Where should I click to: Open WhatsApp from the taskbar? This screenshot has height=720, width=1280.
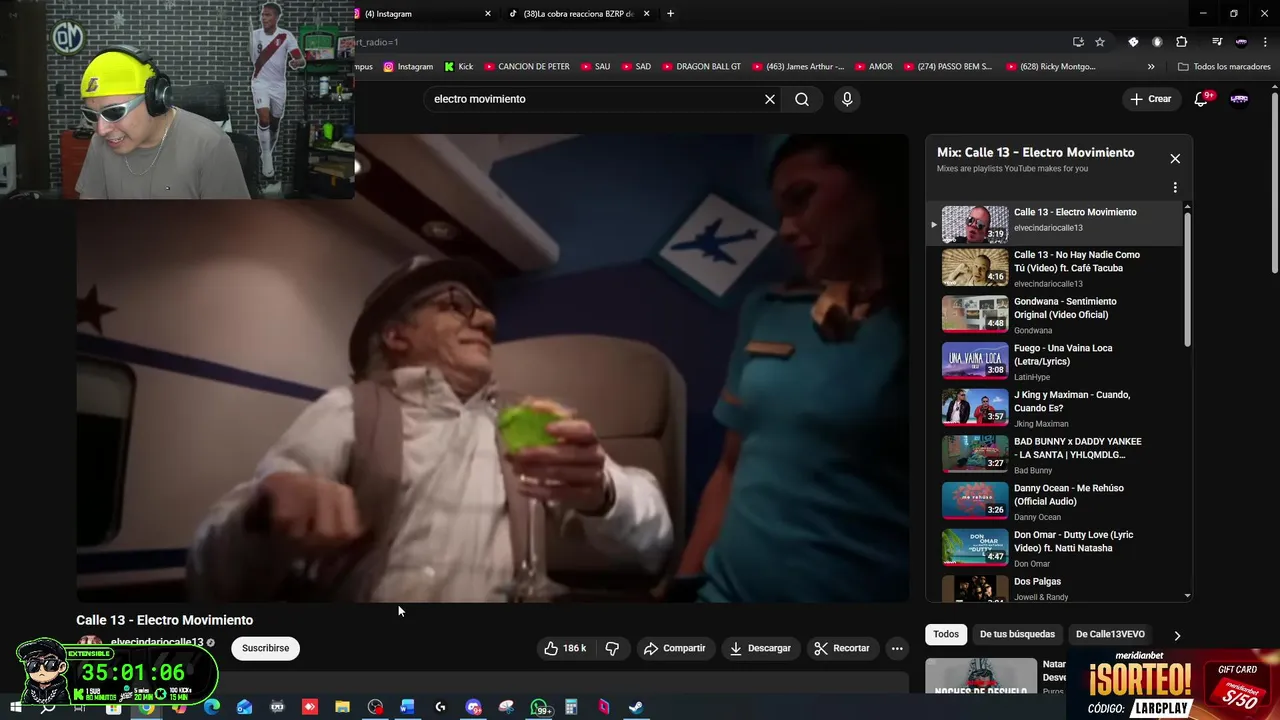pyautogui.click(x=539, y=707)
